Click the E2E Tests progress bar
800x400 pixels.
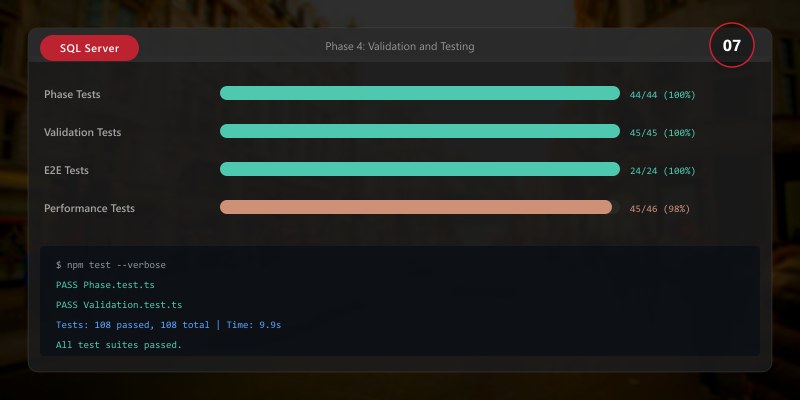point(420,169)
